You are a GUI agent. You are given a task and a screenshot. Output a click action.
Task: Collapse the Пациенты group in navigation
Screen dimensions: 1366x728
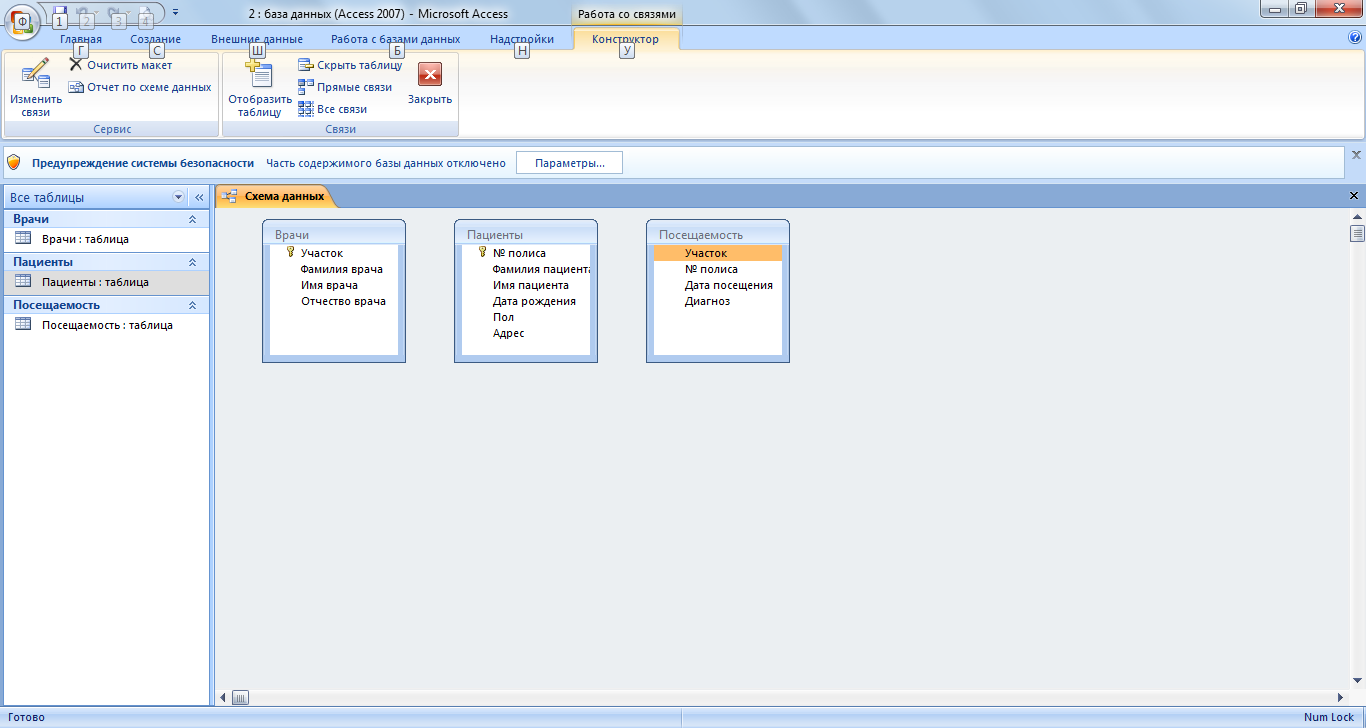pos(192,262)
